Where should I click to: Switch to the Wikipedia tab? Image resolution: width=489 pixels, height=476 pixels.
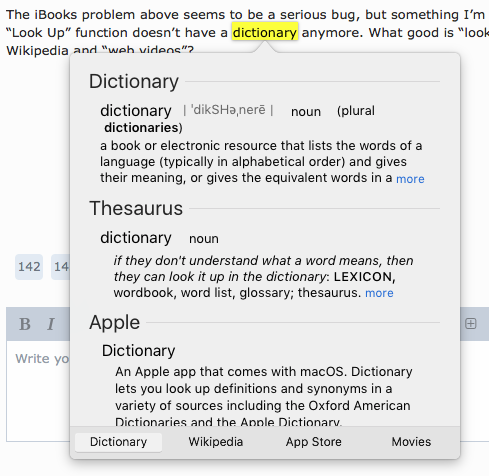216,442
